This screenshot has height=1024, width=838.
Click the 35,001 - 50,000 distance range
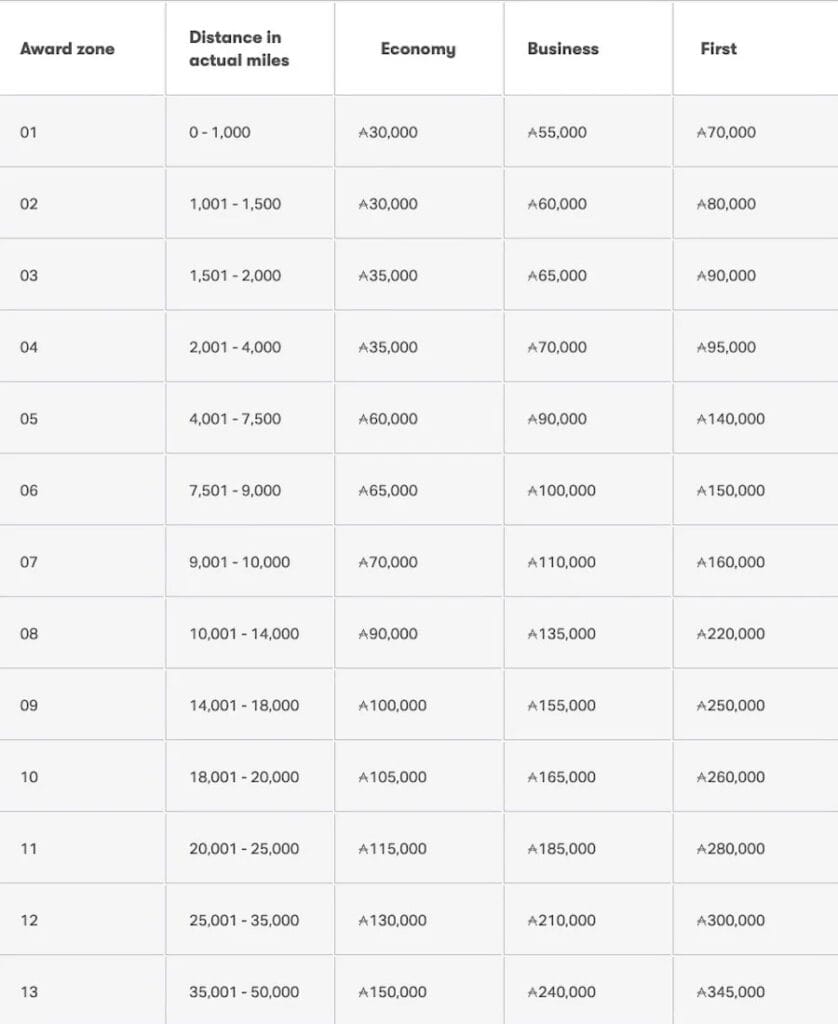pos(244,992)
